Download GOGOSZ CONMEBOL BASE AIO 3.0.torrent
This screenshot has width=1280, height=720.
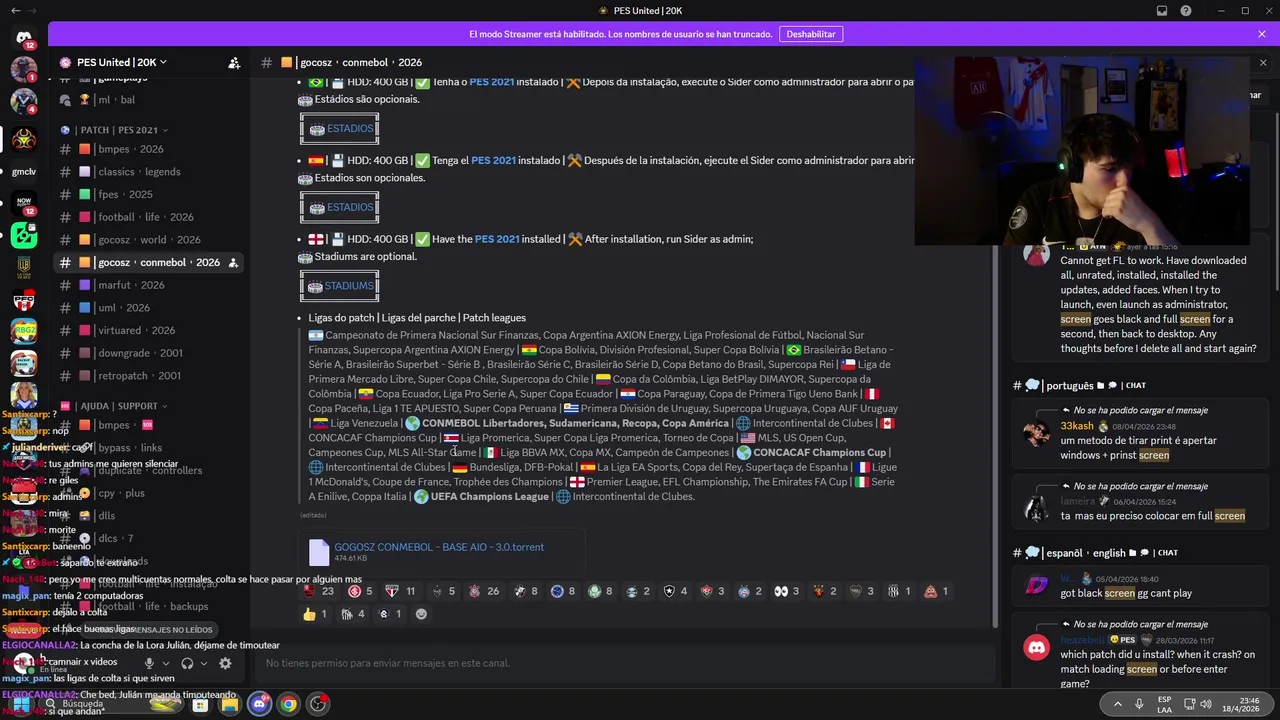pyautogui.click(x=439, y=547)
